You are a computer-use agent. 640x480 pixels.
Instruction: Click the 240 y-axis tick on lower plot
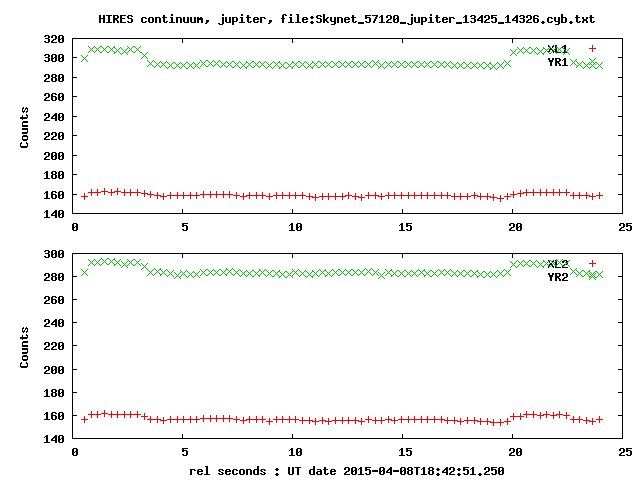(54, 323)
